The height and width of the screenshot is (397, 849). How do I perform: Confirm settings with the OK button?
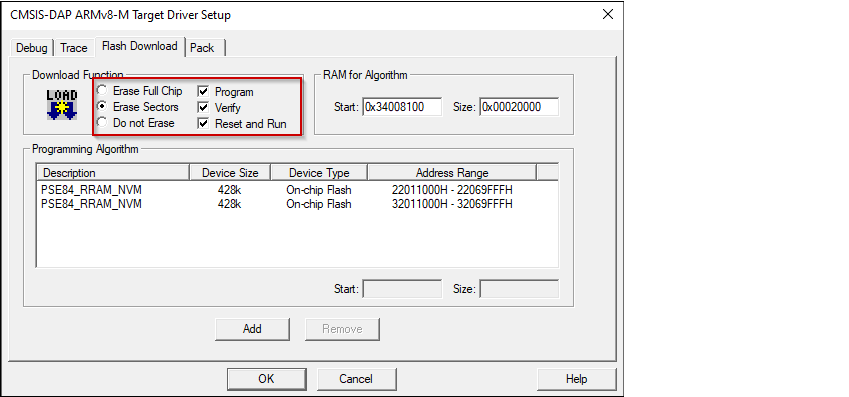(x=266, y=379)
